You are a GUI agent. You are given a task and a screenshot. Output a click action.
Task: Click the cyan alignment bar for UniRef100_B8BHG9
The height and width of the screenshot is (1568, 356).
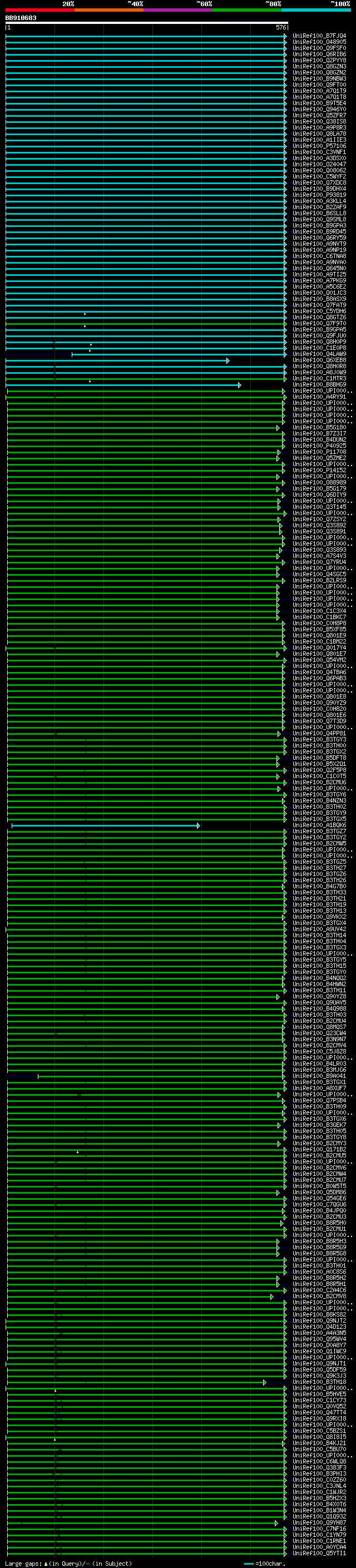(123, 385)
